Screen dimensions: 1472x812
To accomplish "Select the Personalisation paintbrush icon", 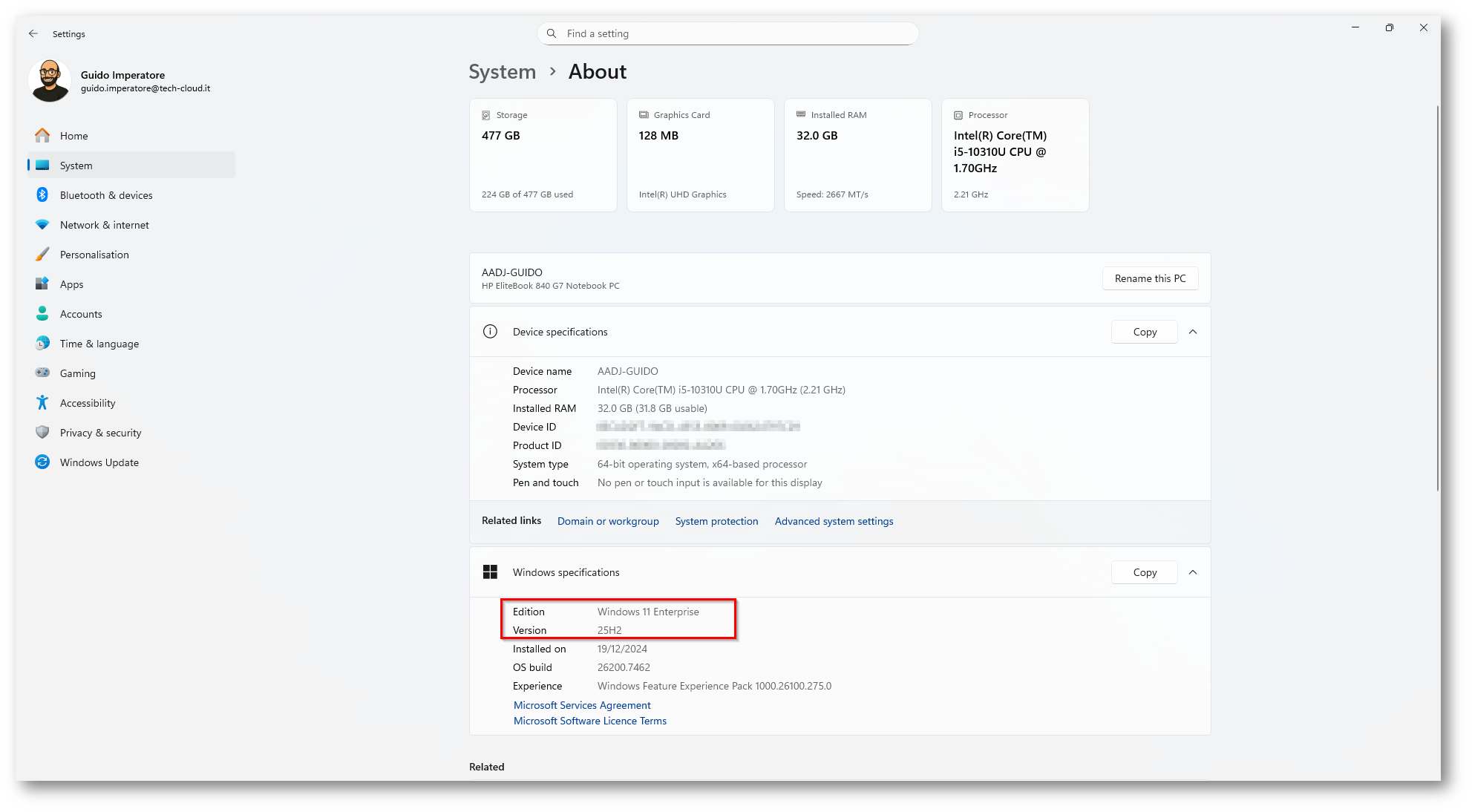I will pyautogui.click(x=42, y=255).
